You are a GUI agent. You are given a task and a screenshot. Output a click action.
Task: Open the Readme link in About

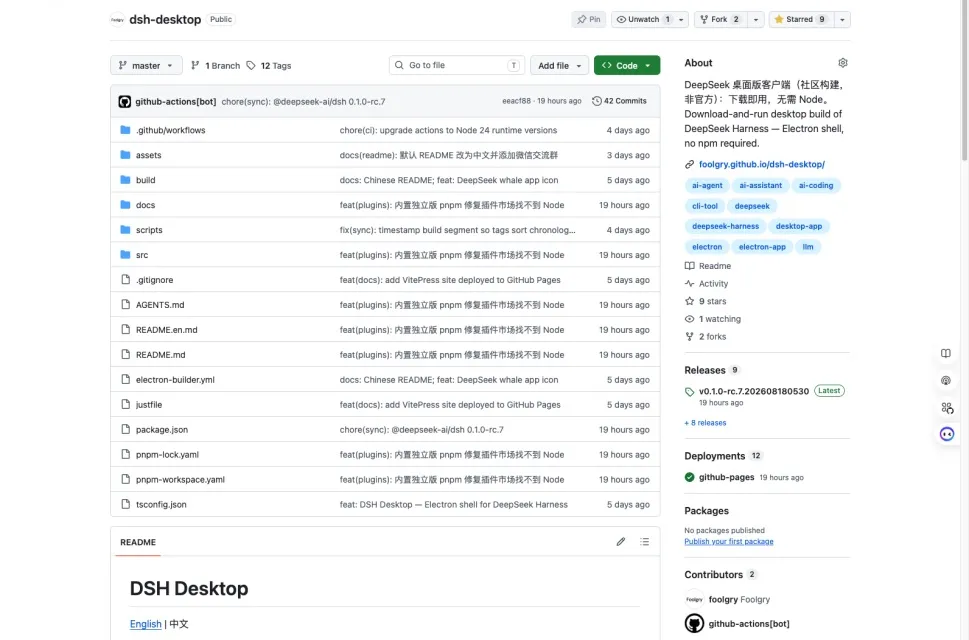[708, 266]
